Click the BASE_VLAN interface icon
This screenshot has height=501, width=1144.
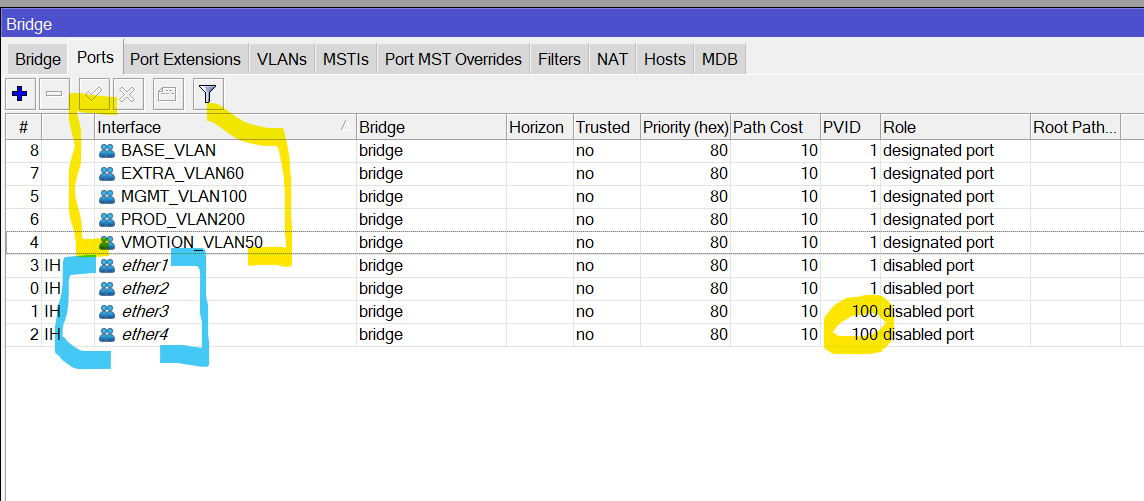coord(107,151)
